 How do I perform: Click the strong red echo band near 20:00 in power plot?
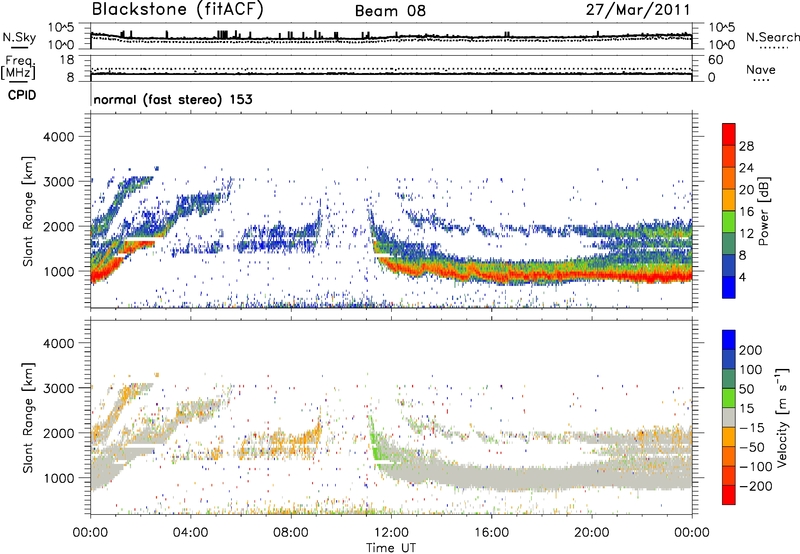coord(592,276)
